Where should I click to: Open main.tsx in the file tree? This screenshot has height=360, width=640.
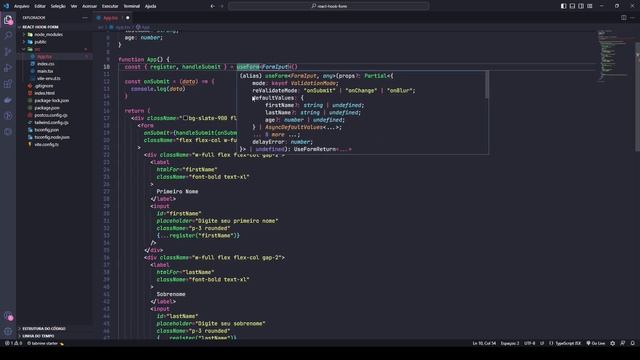45,71
